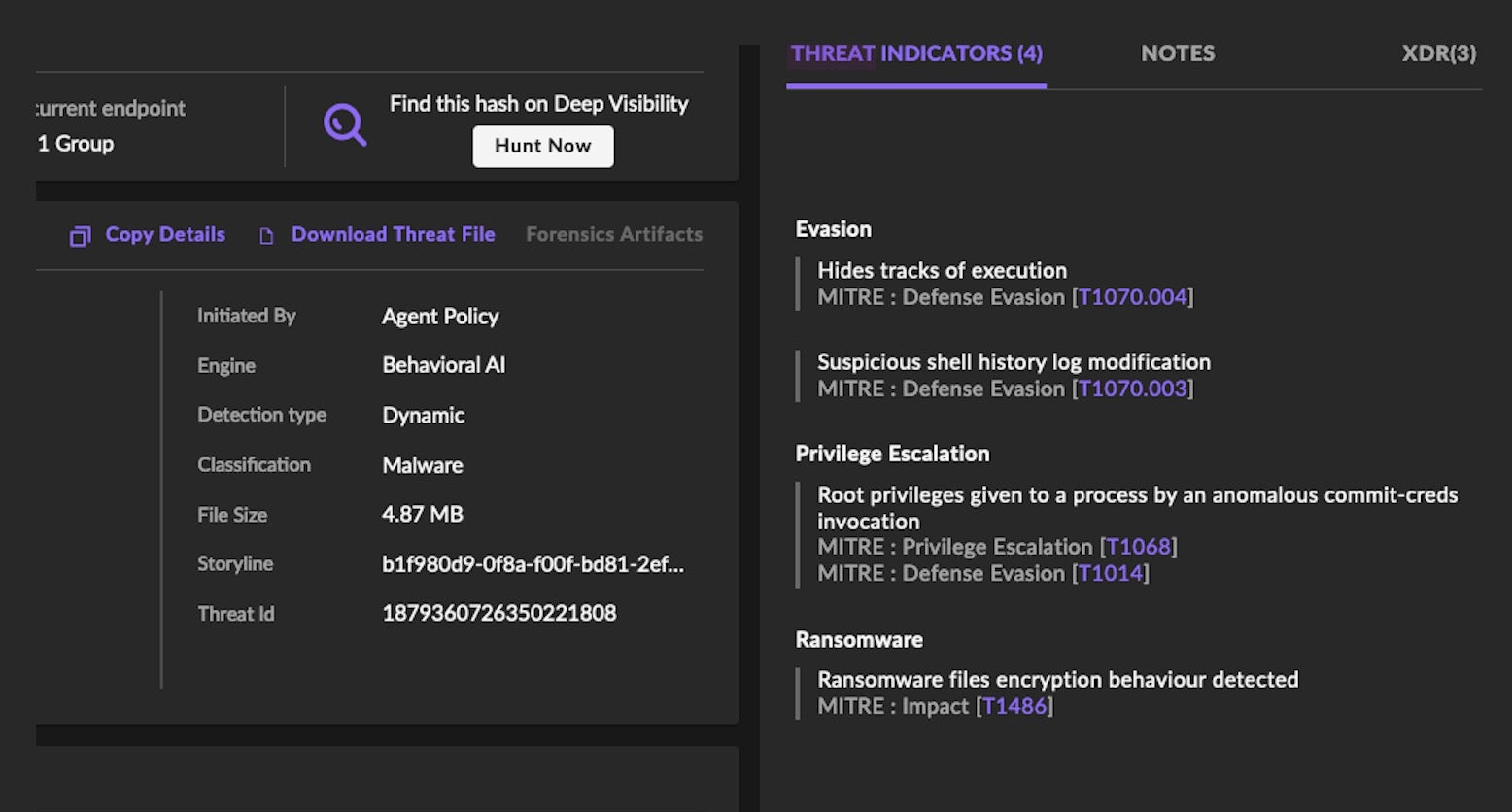
Task: Select the truncated Storyline ID value
Action: [x=533, y=564]
